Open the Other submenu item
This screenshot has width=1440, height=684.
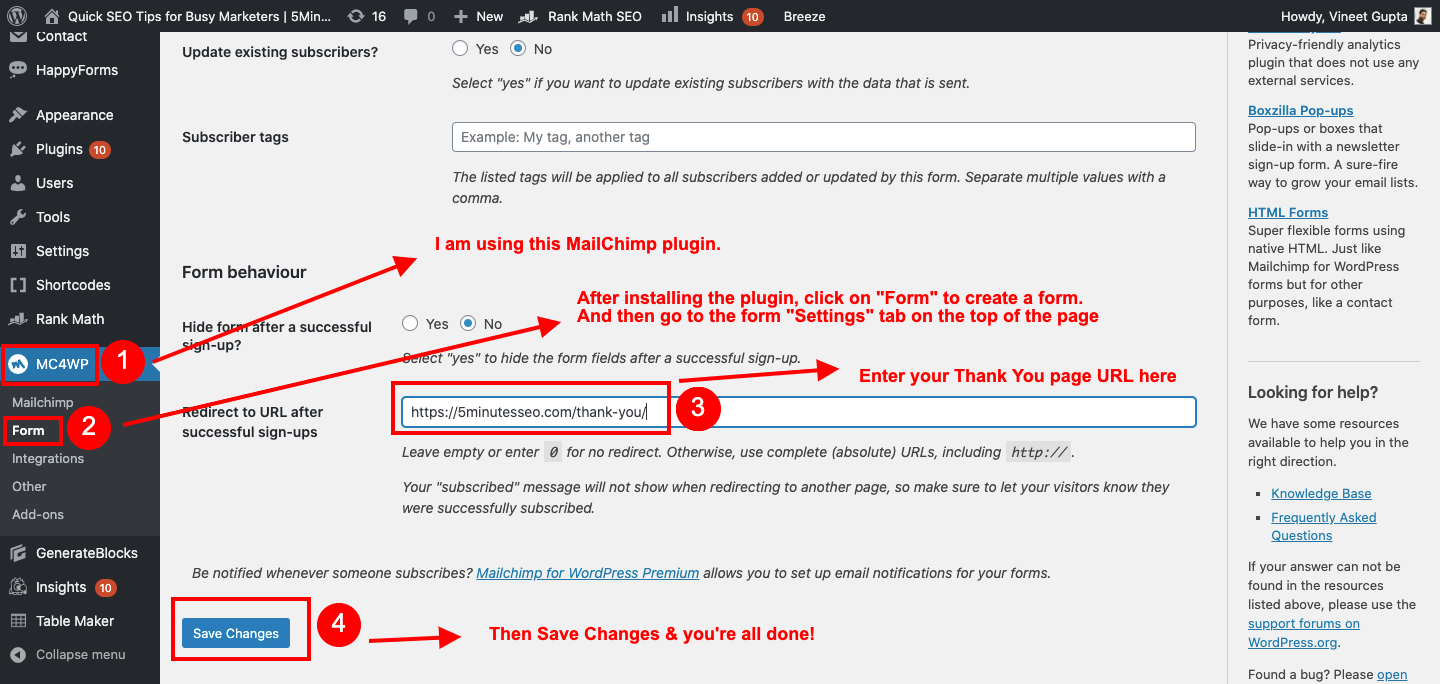29,486
